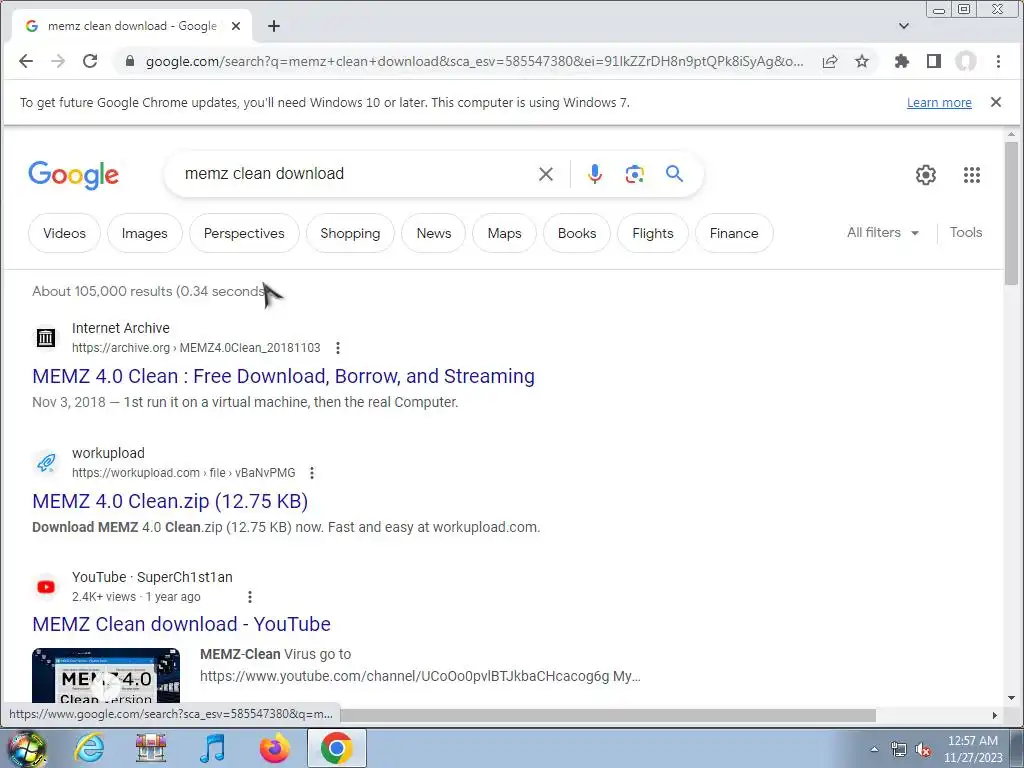Filter results by Flights
1024x768 pixels.
pyautogui.click(x=652, y=233)
